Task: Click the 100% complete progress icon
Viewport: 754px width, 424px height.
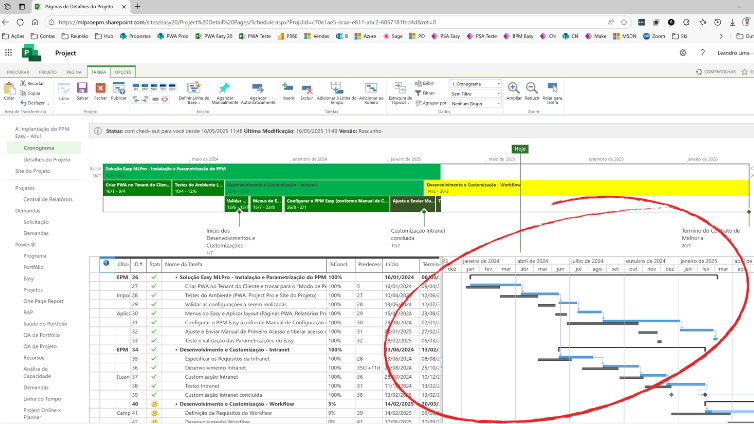Action: pyautogui.click(x=172, y=87)
